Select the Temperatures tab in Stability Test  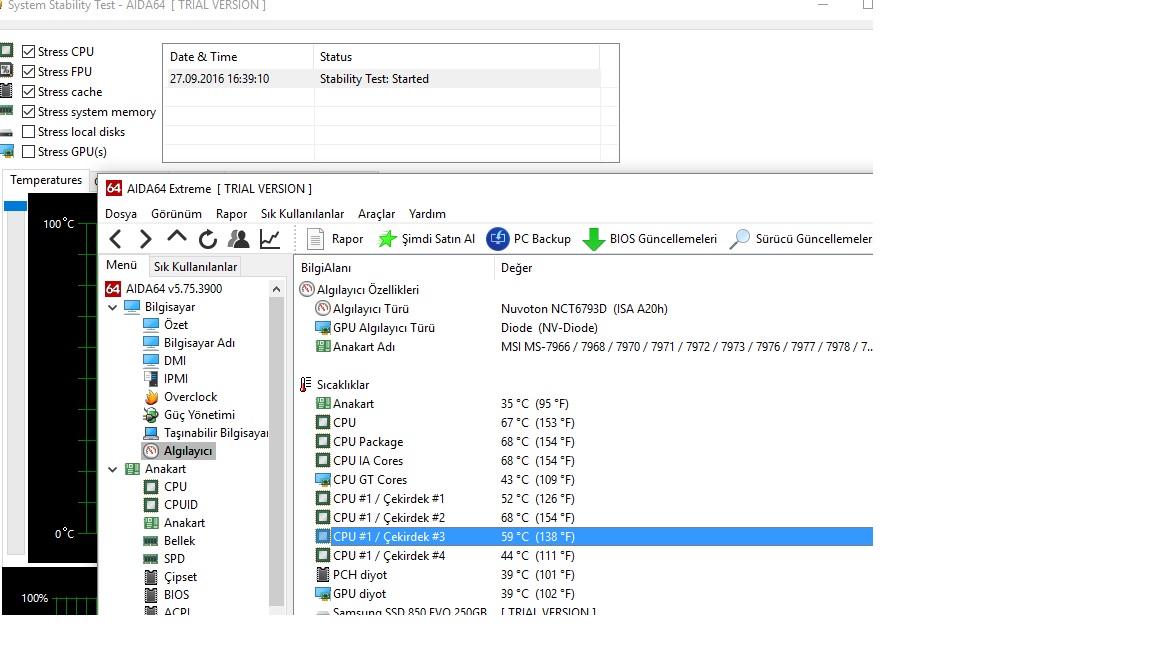click(x=46, y=180)
